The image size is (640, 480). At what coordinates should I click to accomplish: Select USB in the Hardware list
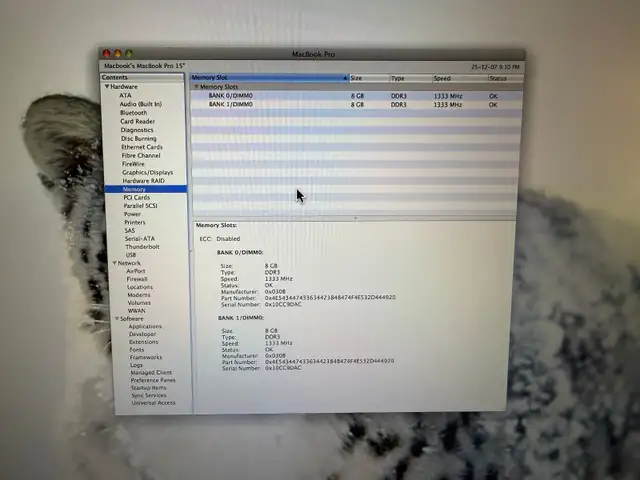[131, 255]
